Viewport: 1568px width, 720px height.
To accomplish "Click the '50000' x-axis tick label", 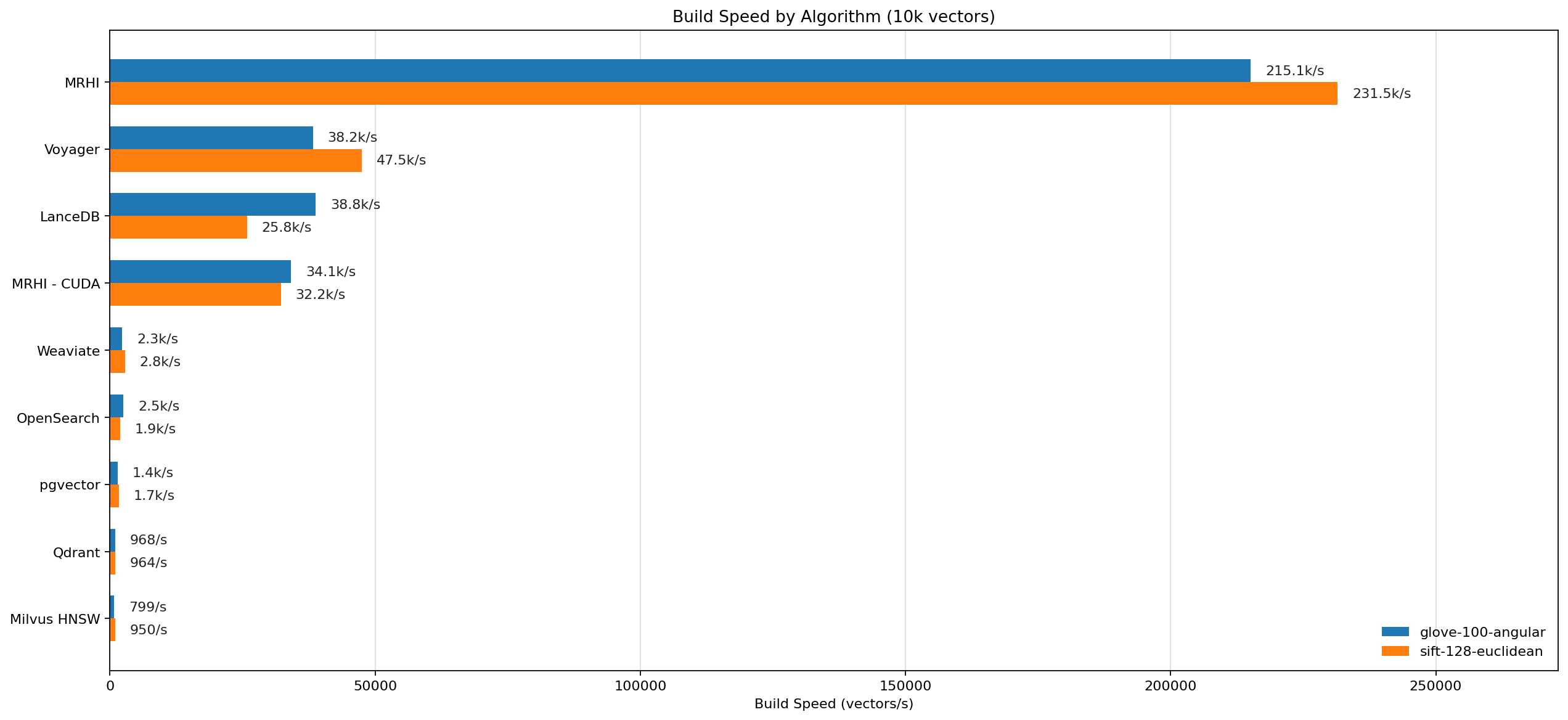I will pyautogui.click(x=375, y=686).
